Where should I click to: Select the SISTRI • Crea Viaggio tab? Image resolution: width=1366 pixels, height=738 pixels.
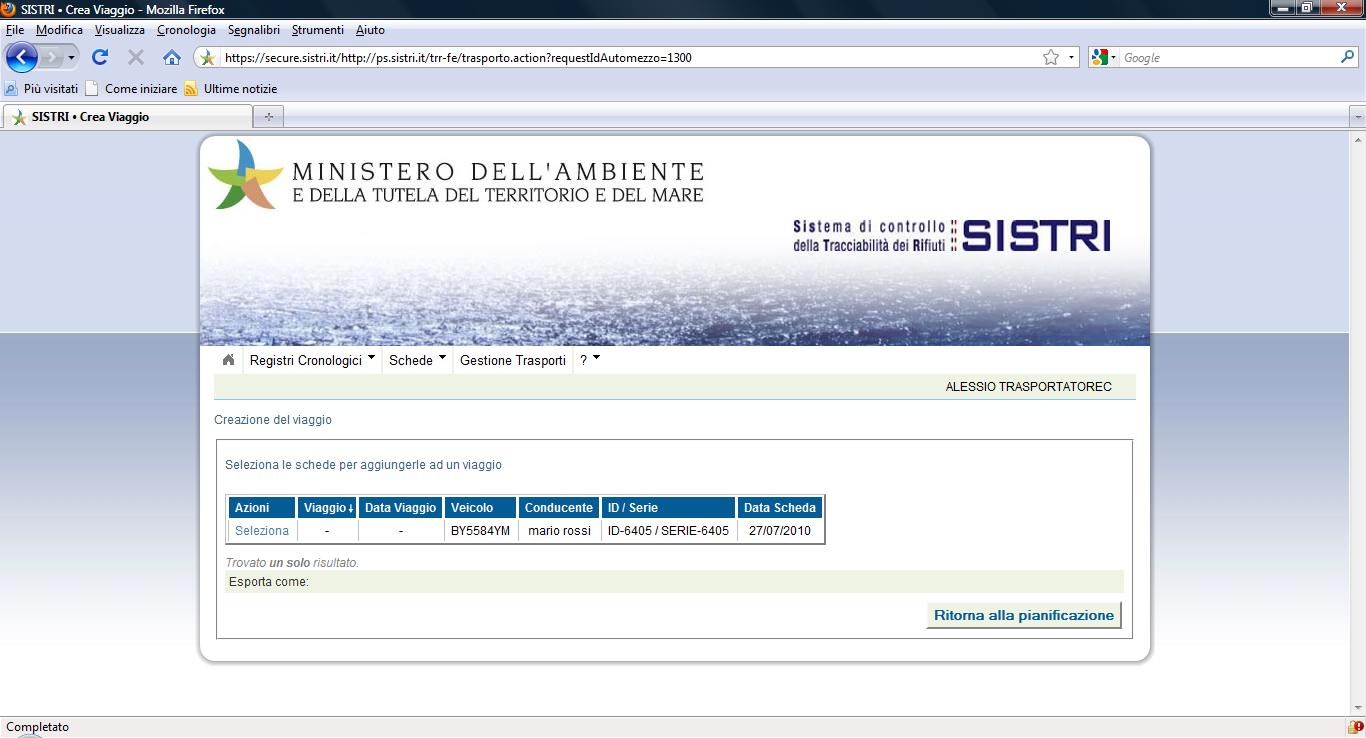126,117
